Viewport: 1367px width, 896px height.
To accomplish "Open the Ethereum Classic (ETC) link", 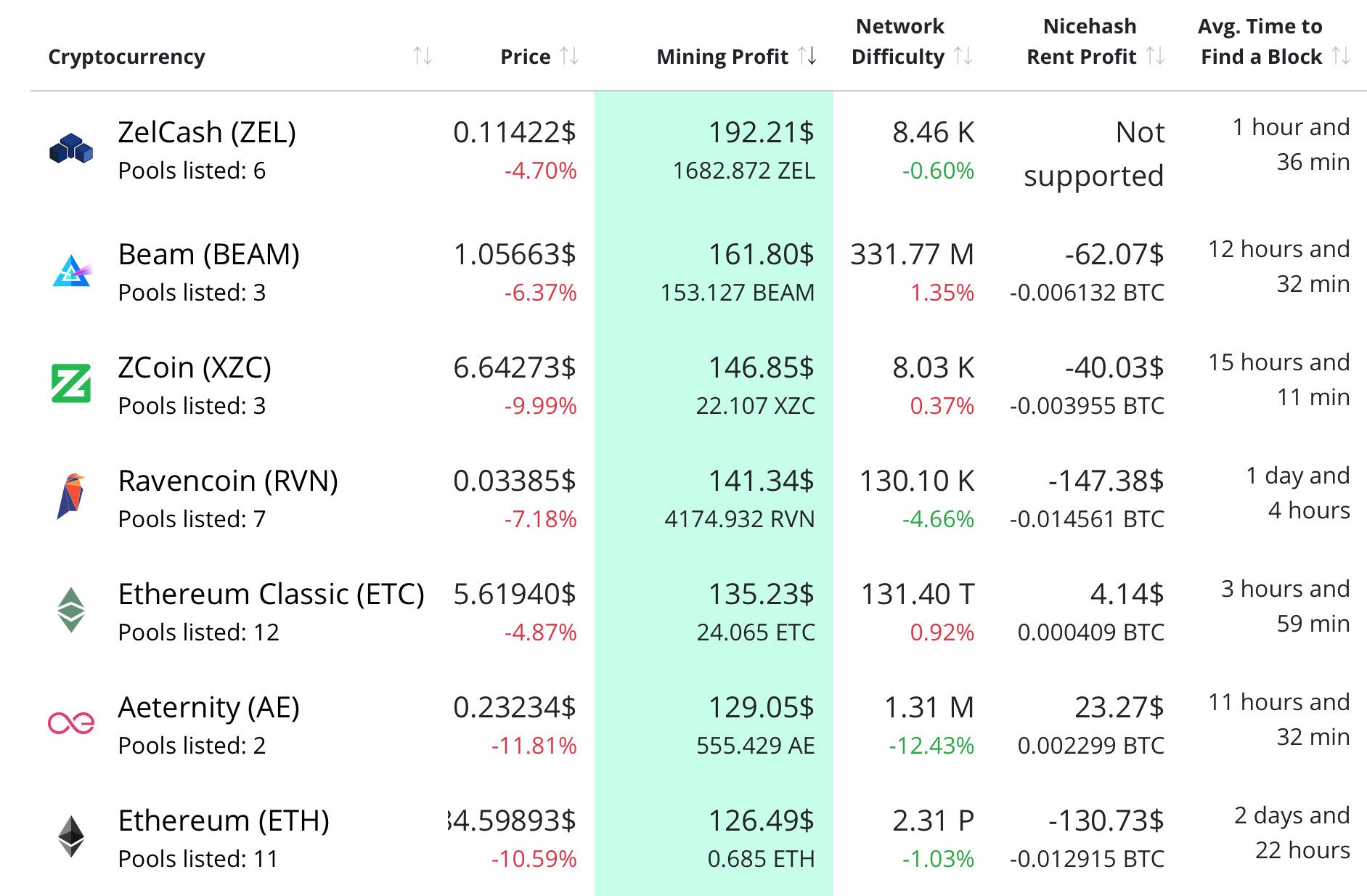I will [x=271, y=595].
